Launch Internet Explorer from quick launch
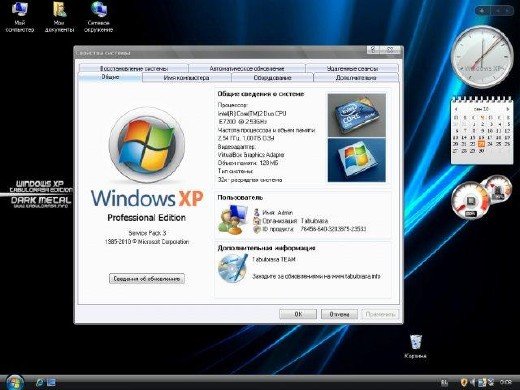Screen dimensions: 520x390 tap(40, 382)
